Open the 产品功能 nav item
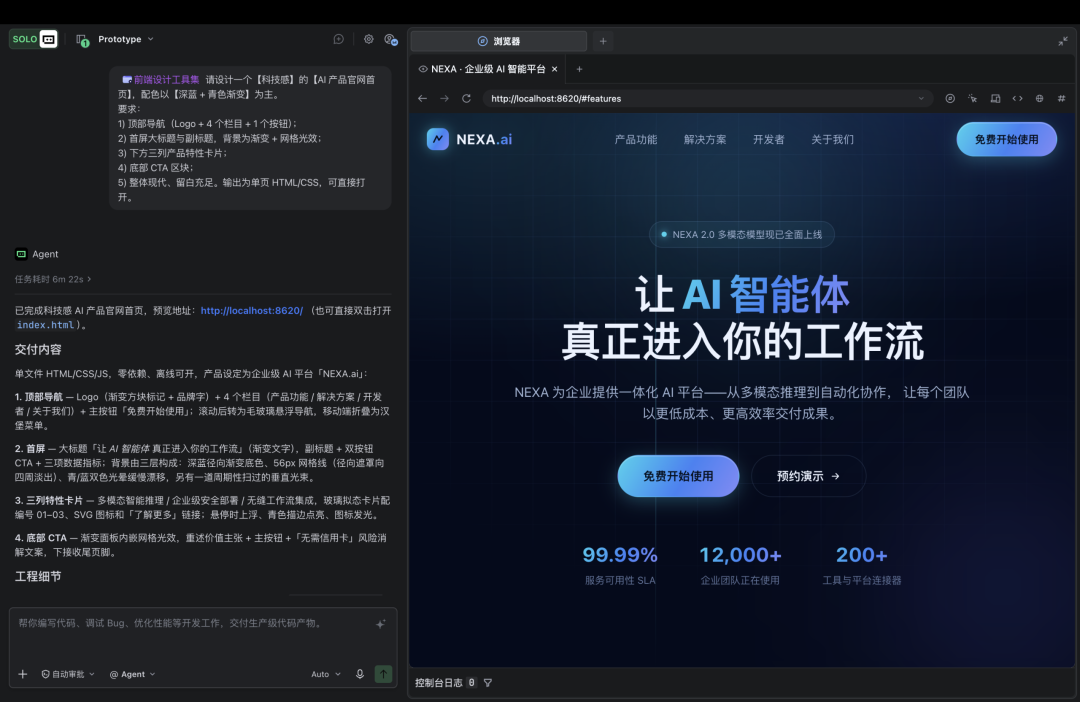This screenshot has height=702, width=1080. [635, 140]
